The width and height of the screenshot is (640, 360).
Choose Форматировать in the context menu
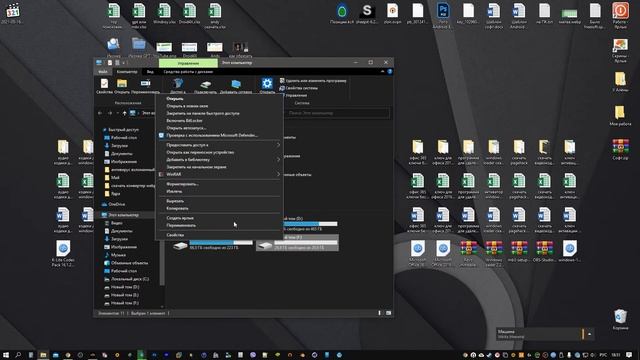pos(182,184)
